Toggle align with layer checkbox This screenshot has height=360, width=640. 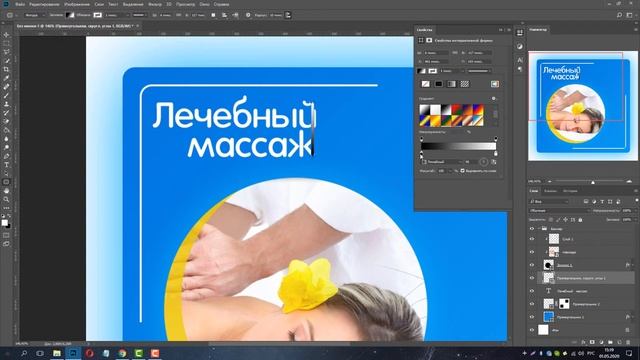tap(462, 171)
